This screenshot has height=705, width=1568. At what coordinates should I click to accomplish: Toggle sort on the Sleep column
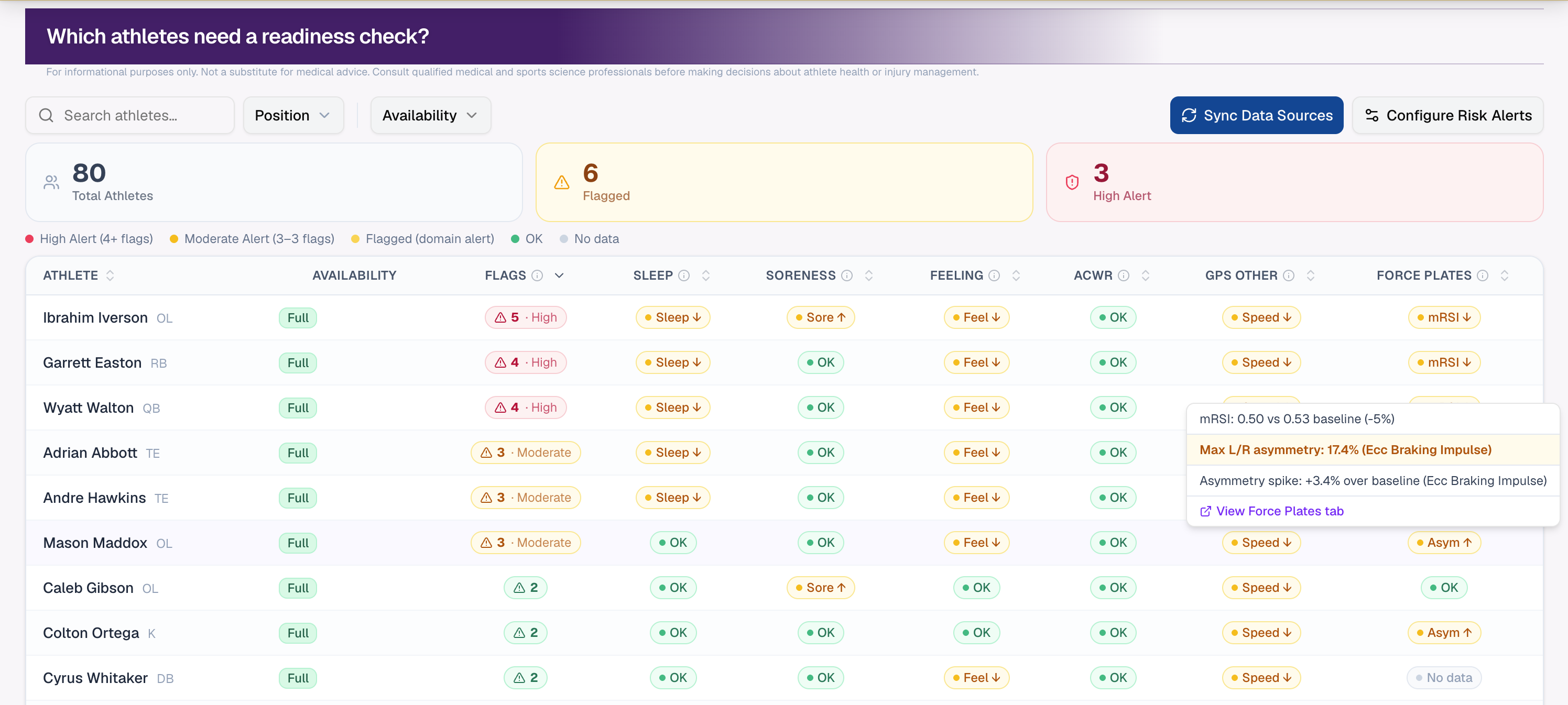[705, 276]
